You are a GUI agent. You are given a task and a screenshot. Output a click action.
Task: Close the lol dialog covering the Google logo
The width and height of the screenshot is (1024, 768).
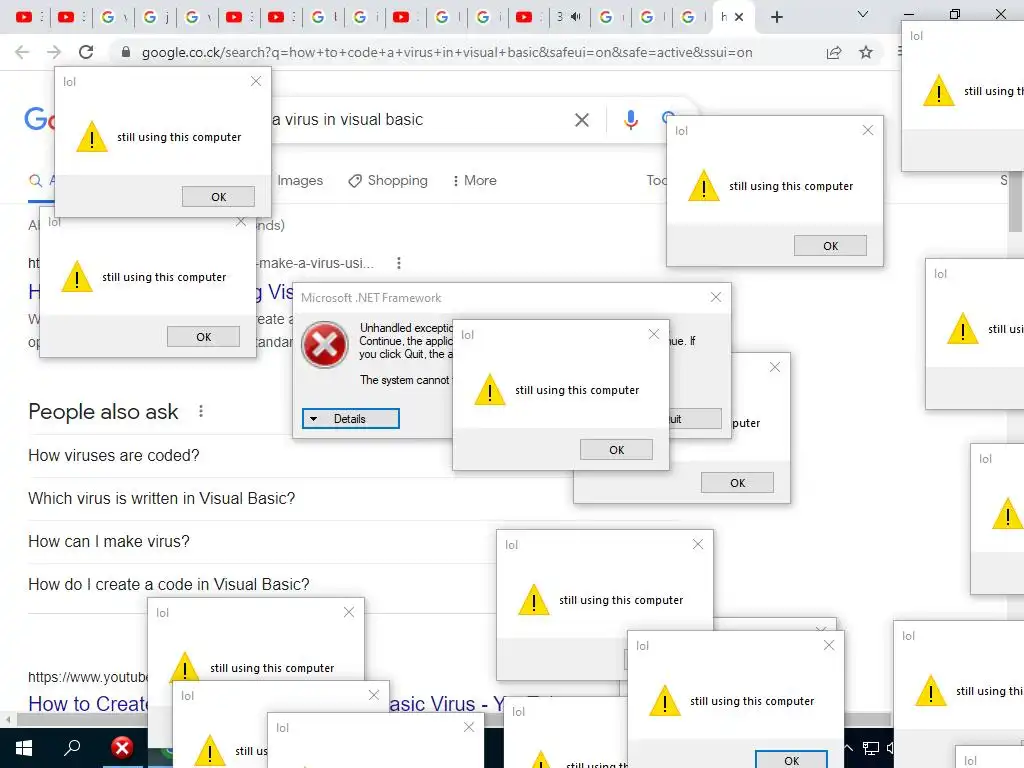click(256, 81)
